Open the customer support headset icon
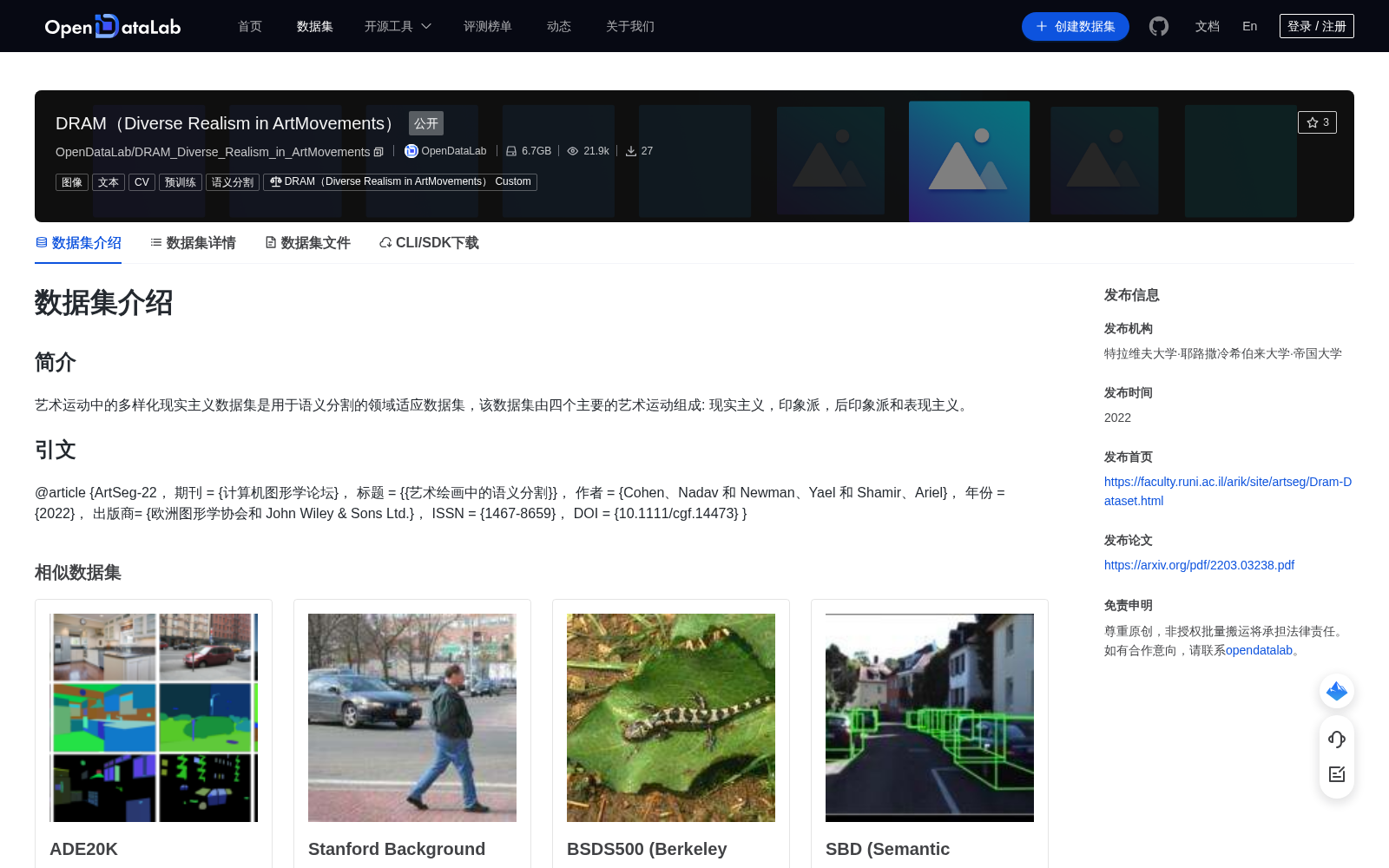 [x=1337, y=739]
